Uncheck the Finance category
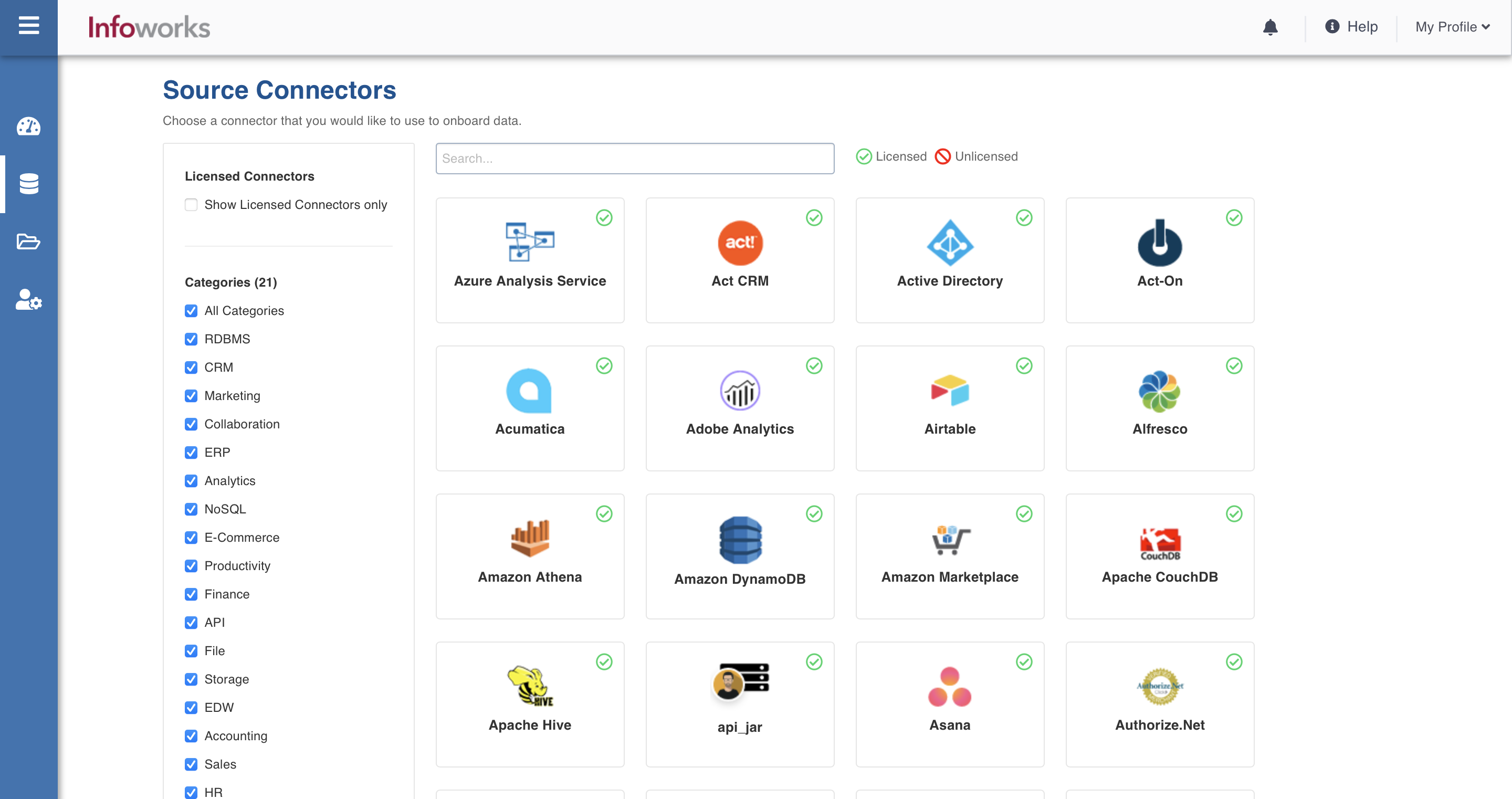This screenshot has width=1512, height=799. tap(191, 594)
